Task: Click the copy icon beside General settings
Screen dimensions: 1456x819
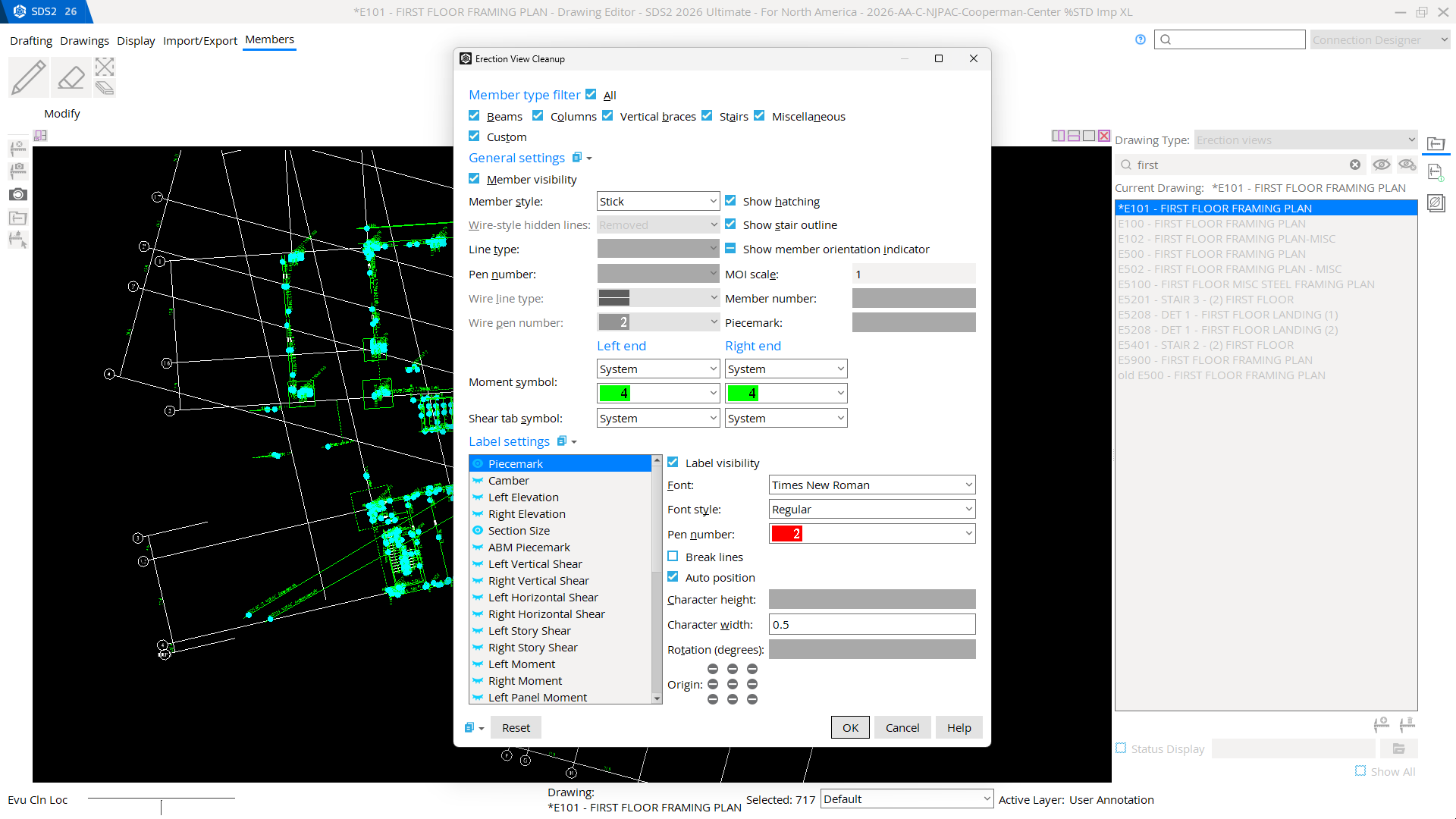Action: [577, 158]
